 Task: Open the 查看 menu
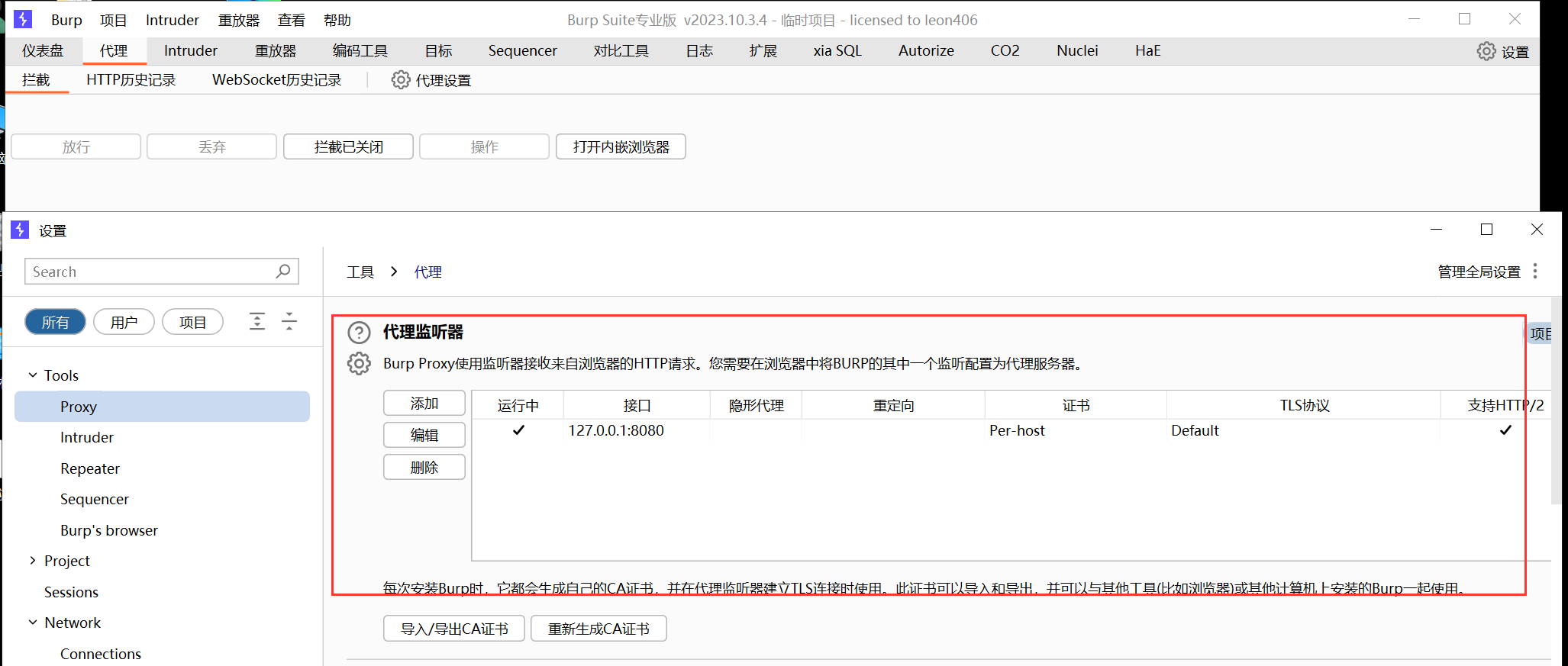(x=292, y=20)
